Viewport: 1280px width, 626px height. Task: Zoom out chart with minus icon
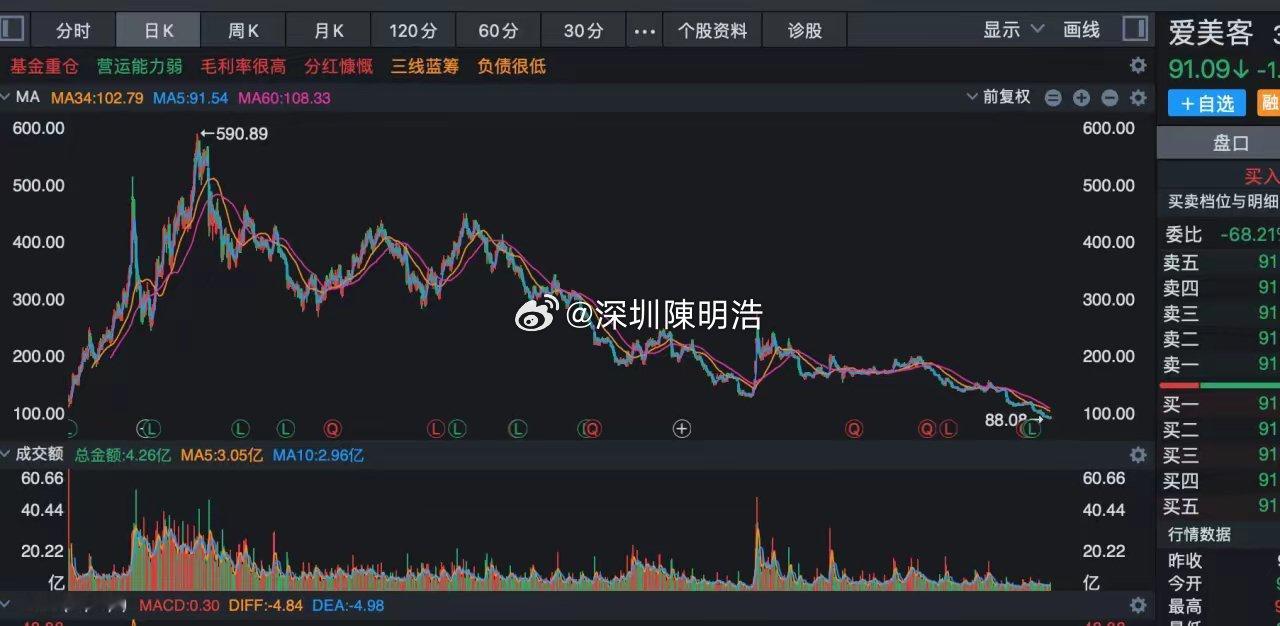coord(1109,98)
